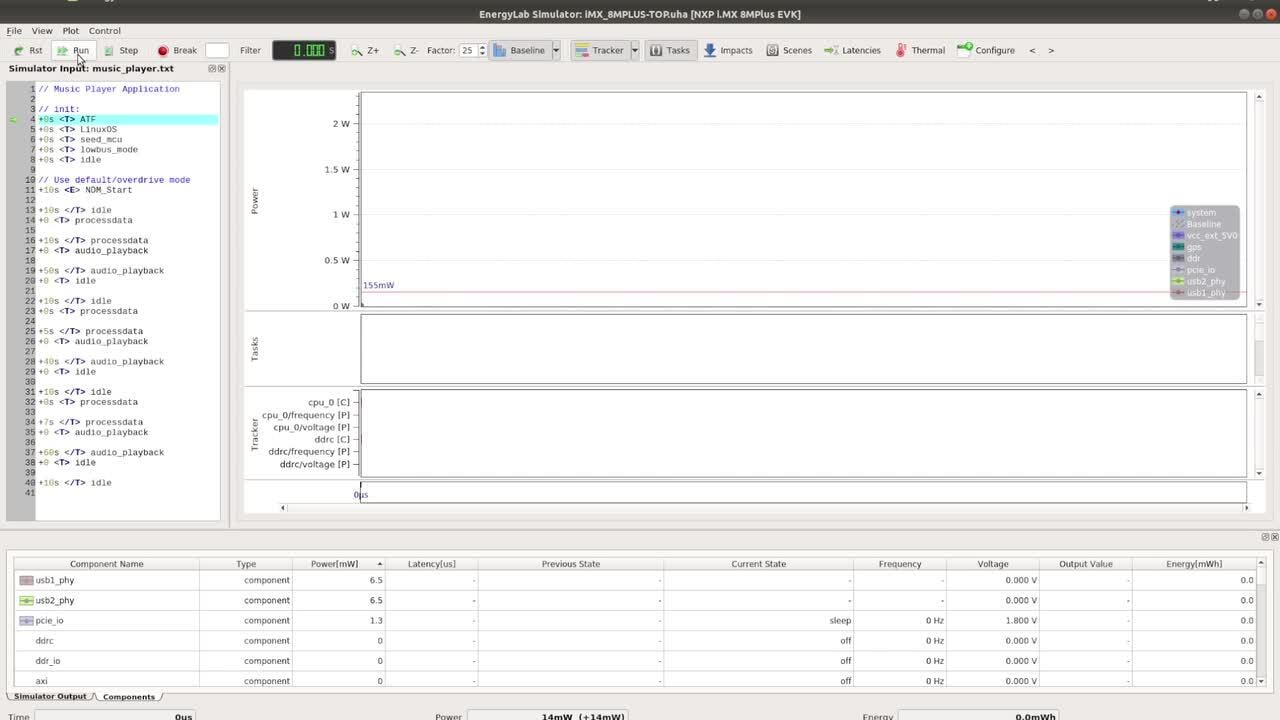Image resolution: width=1280 pixels, height=720 pixels.
Task: Set a Break point
Action: pyautogui.click(x=177, y=50)
